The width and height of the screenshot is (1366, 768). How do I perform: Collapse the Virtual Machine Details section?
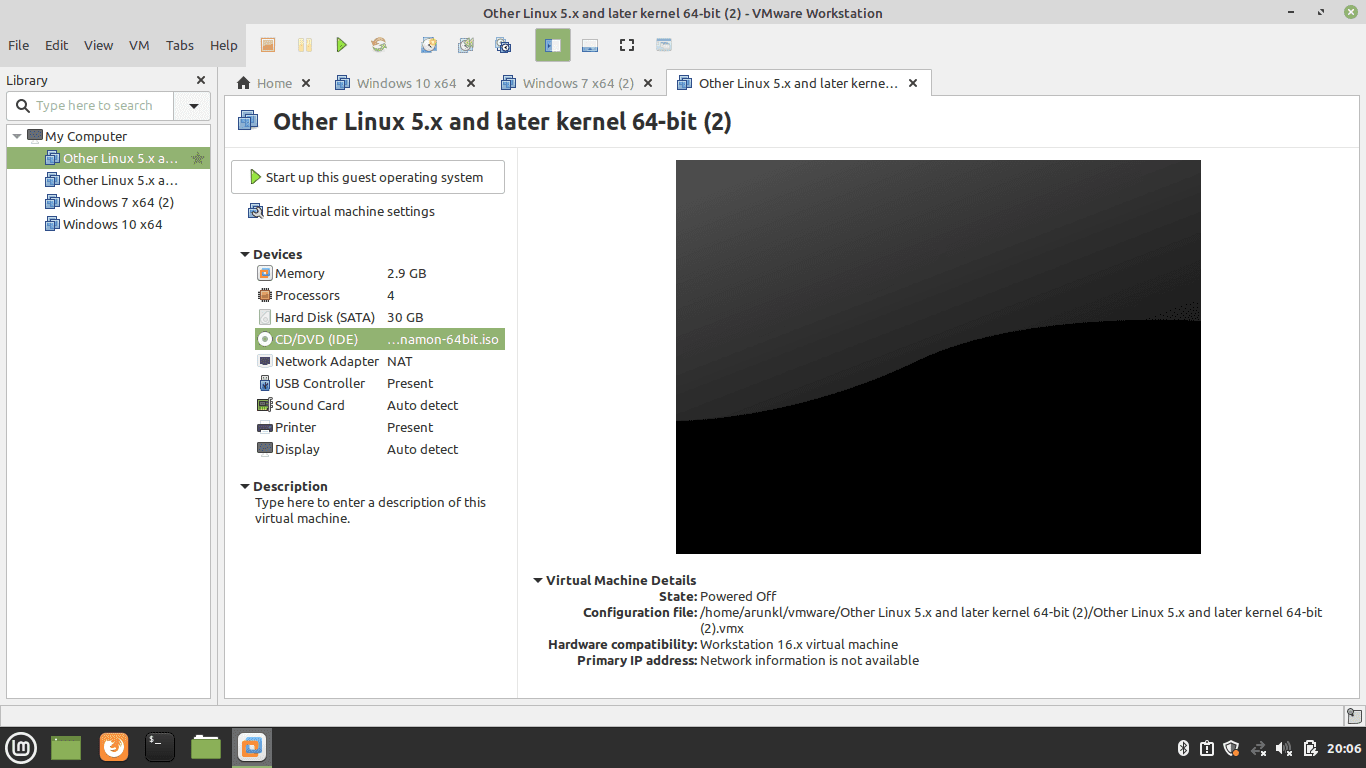click(538, 580)
